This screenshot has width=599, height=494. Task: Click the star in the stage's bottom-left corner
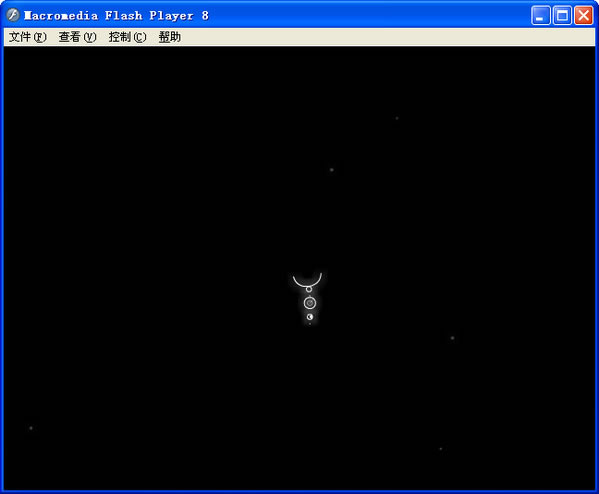31,428
